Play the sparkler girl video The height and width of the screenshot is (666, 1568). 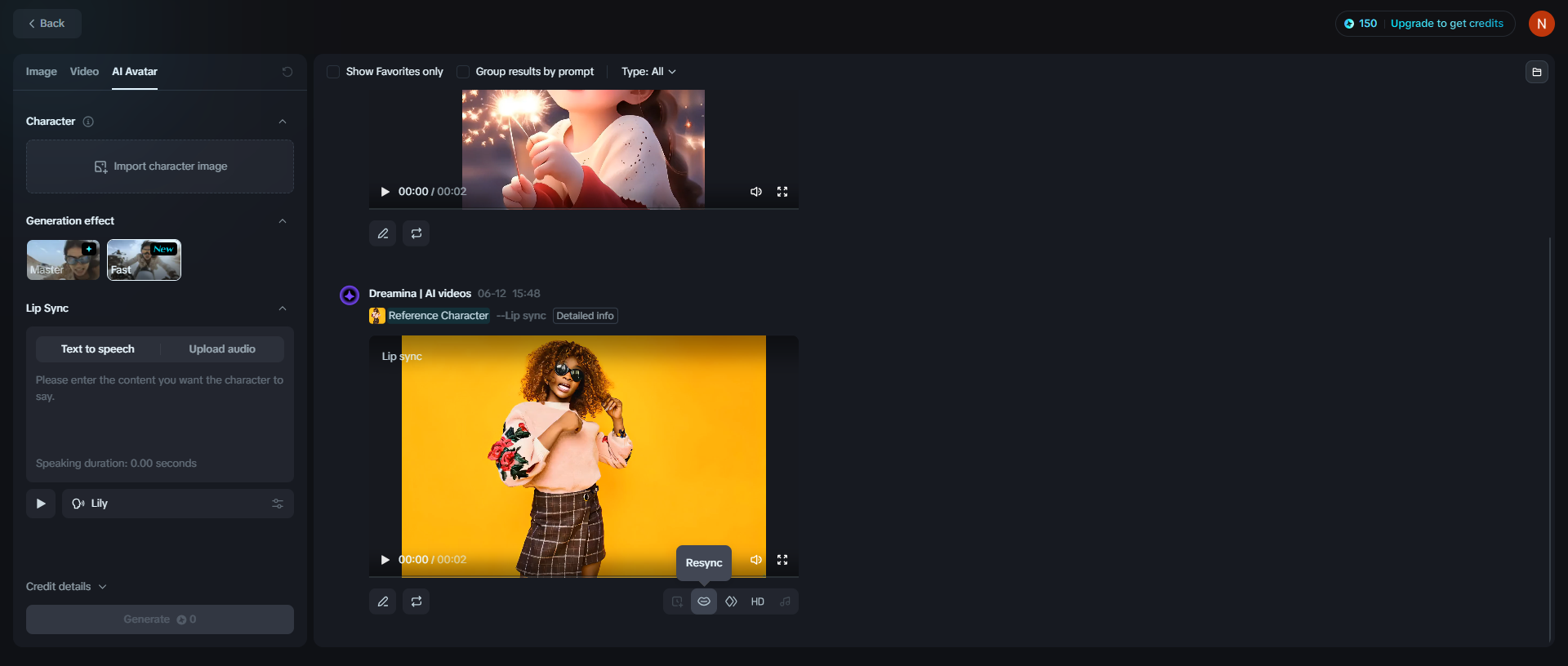(385, 192)
